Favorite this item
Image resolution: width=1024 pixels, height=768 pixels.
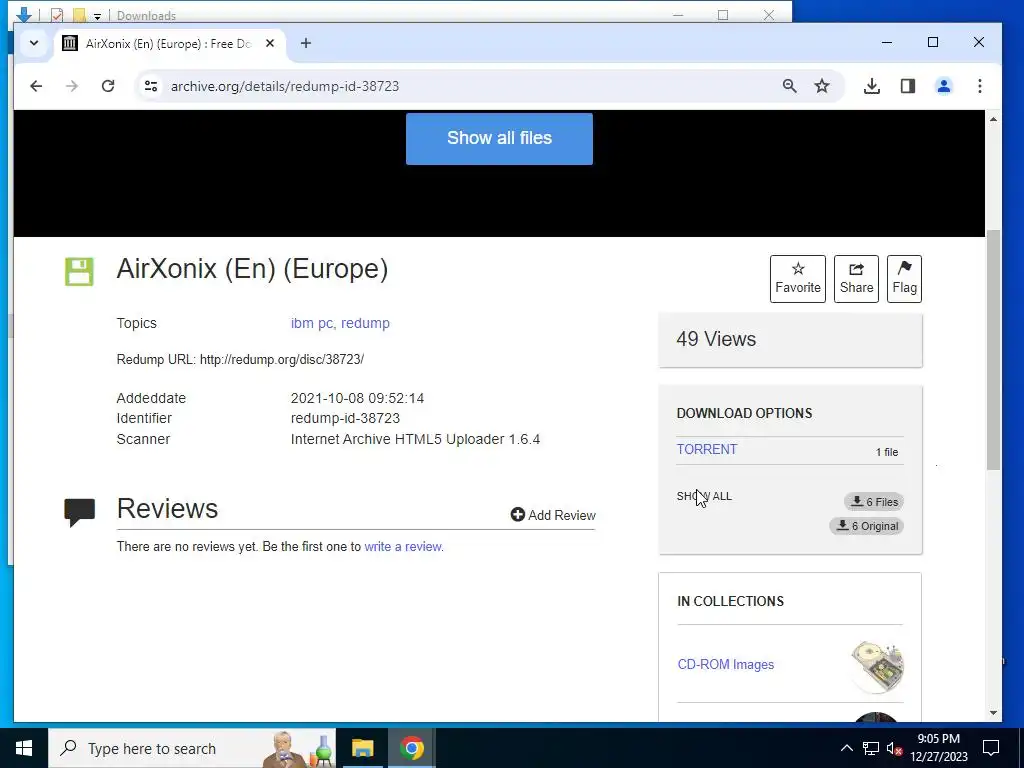click(x=797, y=279)
